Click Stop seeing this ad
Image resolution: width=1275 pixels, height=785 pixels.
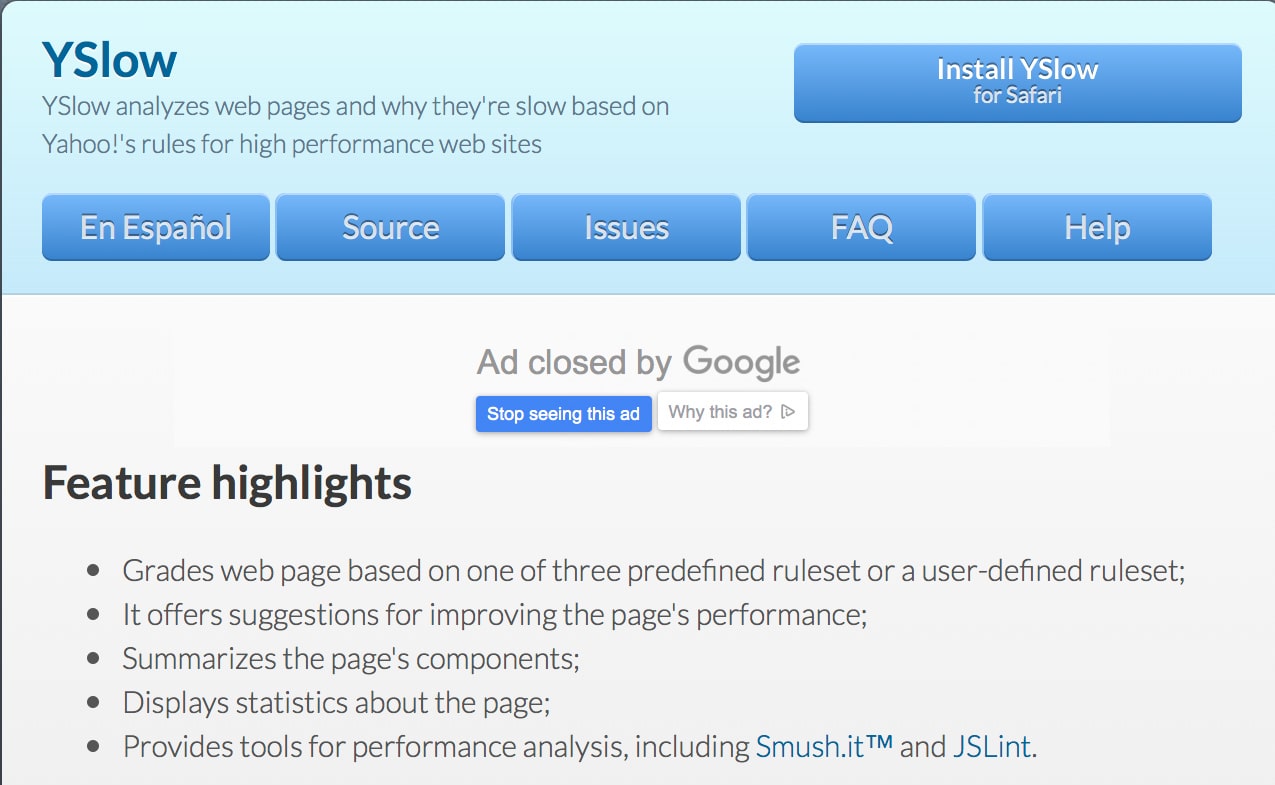(x=563, y=413)
